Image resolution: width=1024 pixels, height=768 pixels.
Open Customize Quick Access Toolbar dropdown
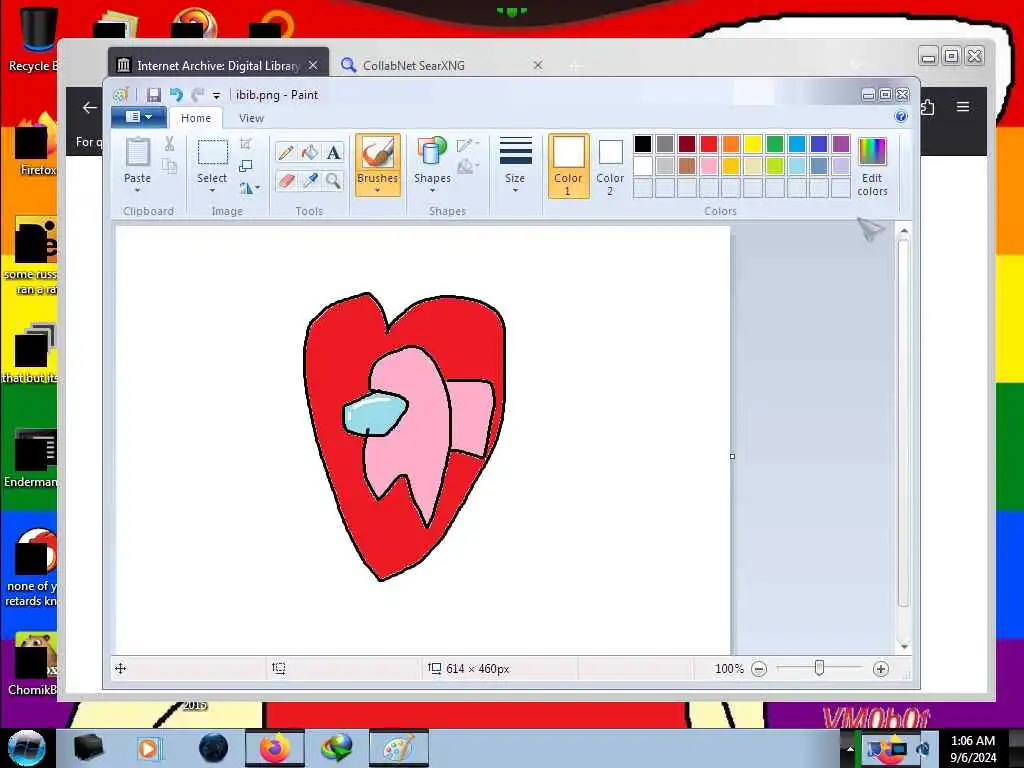click(x=216, y=95)
